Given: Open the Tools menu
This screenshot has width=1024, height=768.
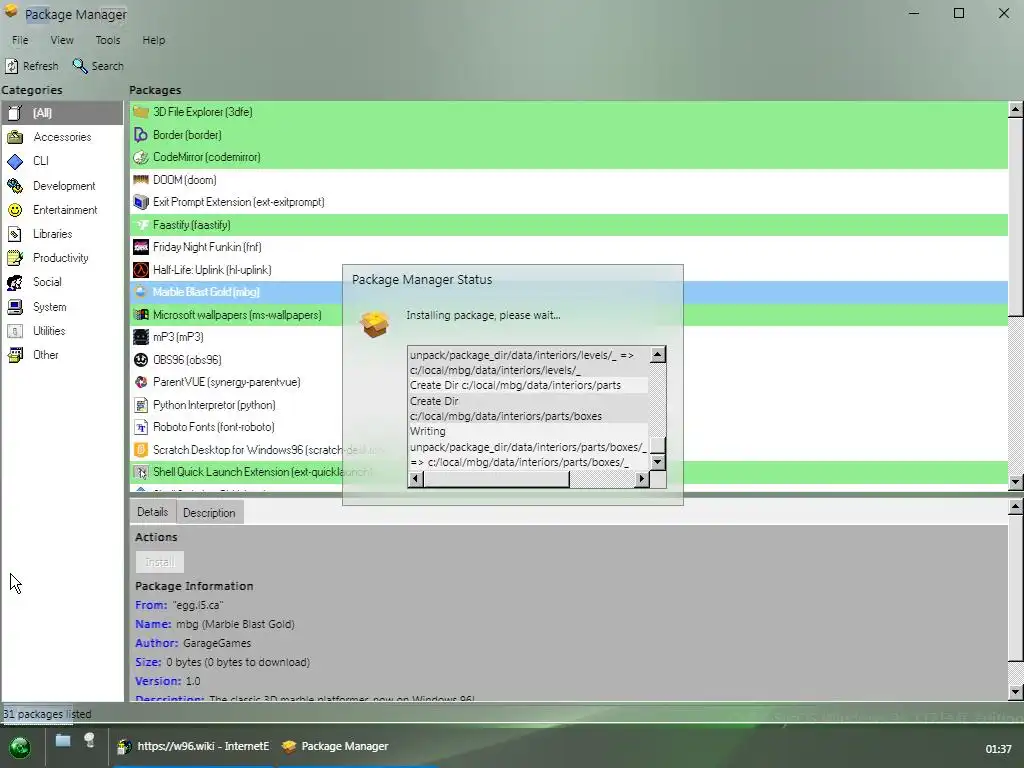Looking at the screenshot, I should 108,40.
